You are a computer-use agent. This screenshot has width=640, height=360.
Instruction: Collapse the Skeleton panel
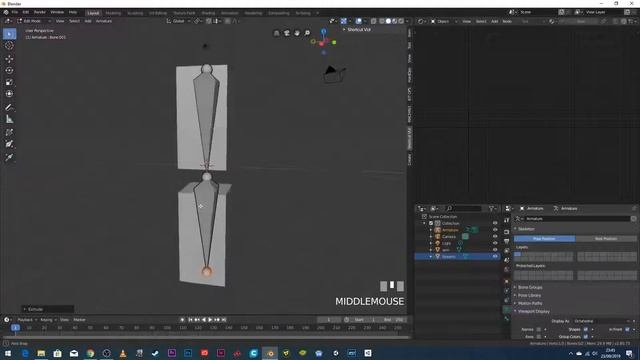(526, 229)
